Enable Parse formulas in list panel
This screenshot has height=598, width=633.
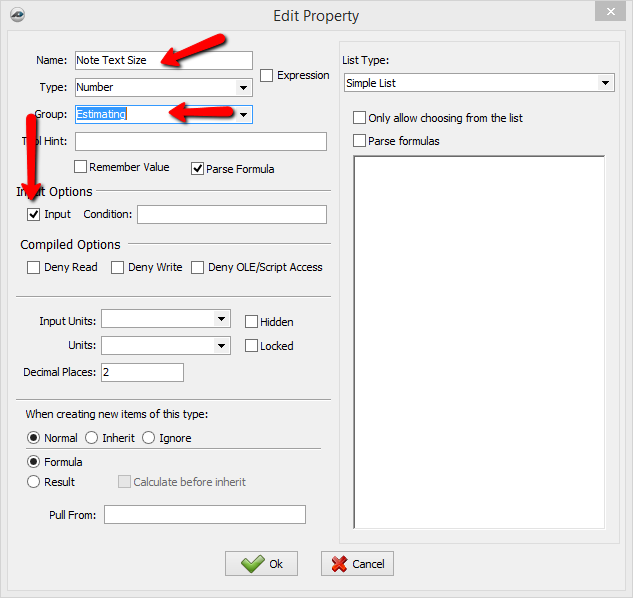359,141
